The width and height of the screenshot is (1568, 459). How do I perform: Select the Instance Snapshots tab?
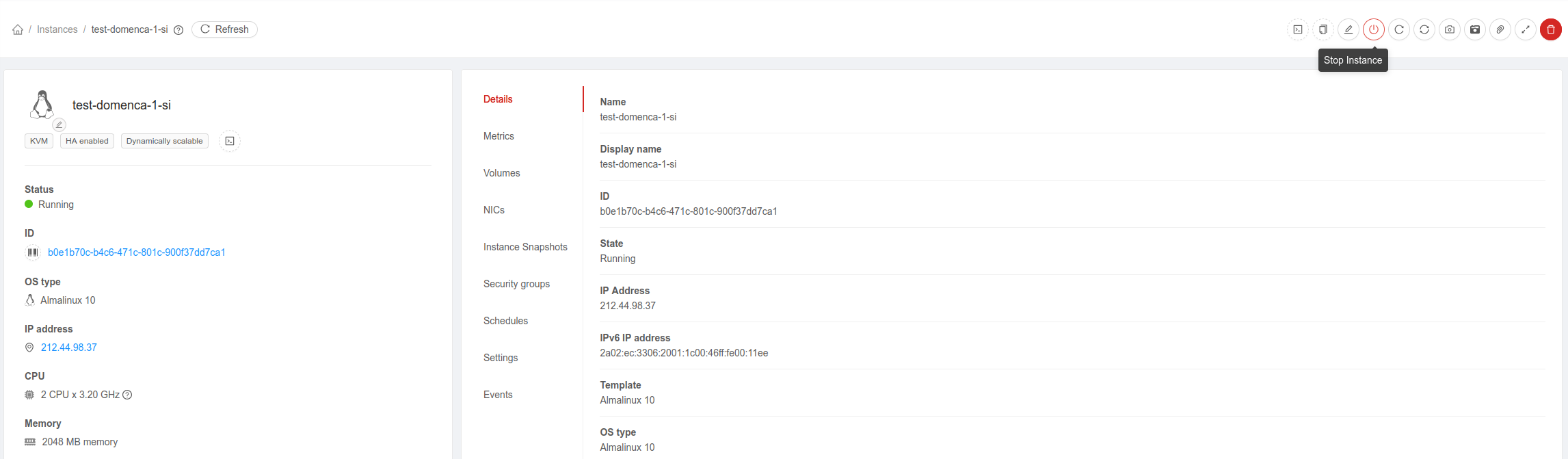click(524, 247)
